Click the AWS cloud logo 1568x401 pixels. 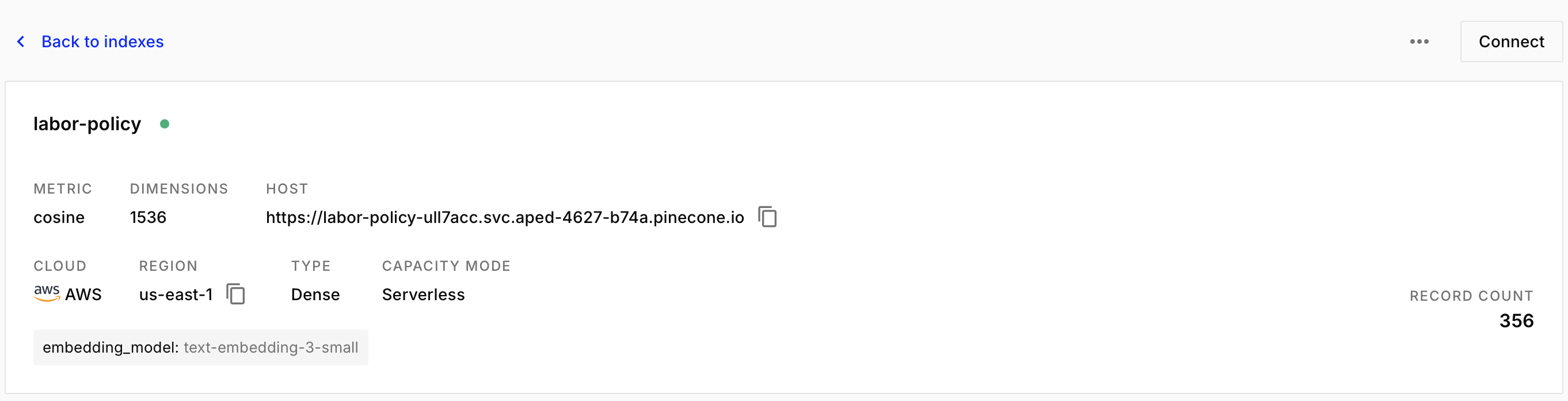pos(47,293)
